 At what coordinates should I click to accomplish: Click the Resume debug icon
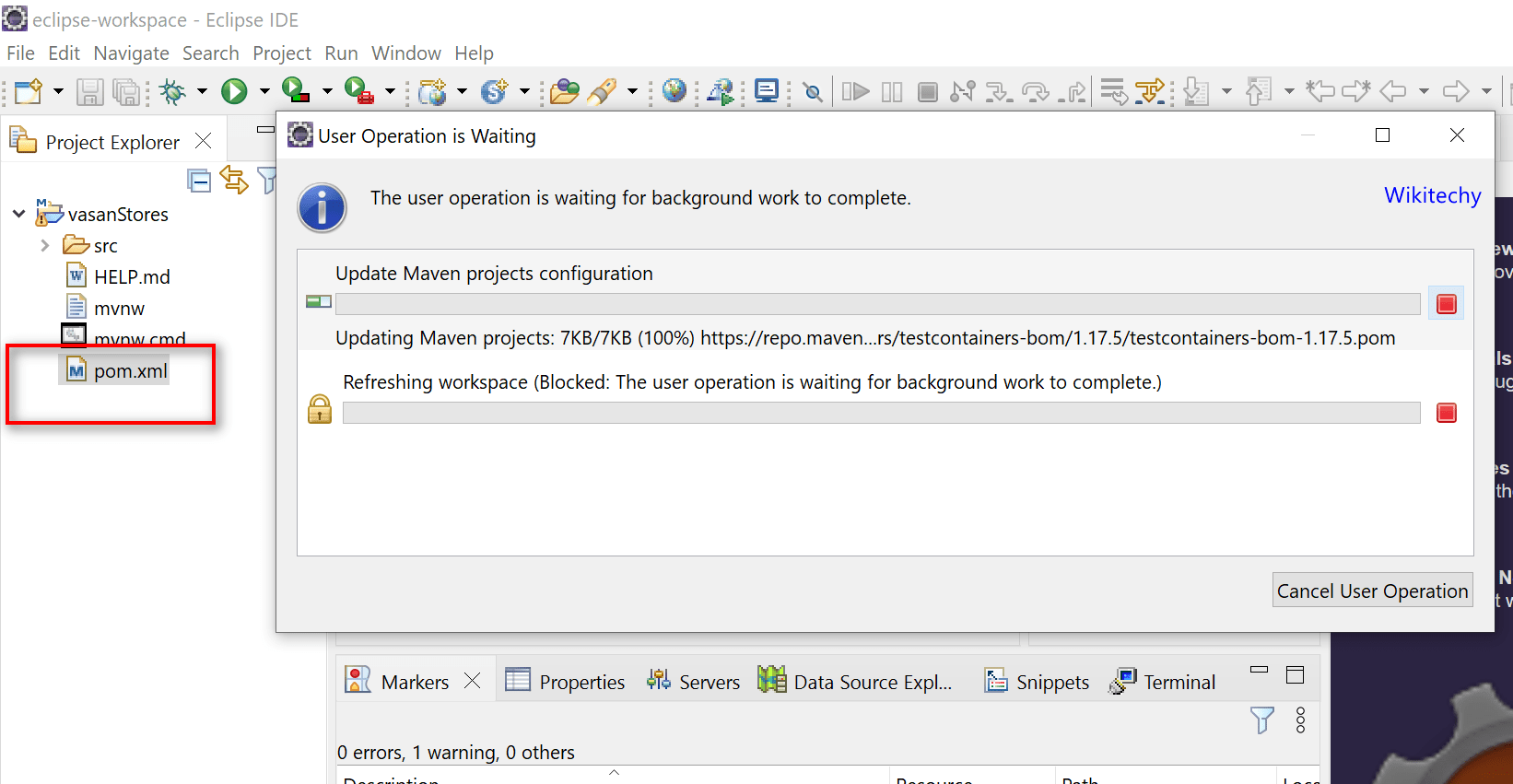(855, 91)
